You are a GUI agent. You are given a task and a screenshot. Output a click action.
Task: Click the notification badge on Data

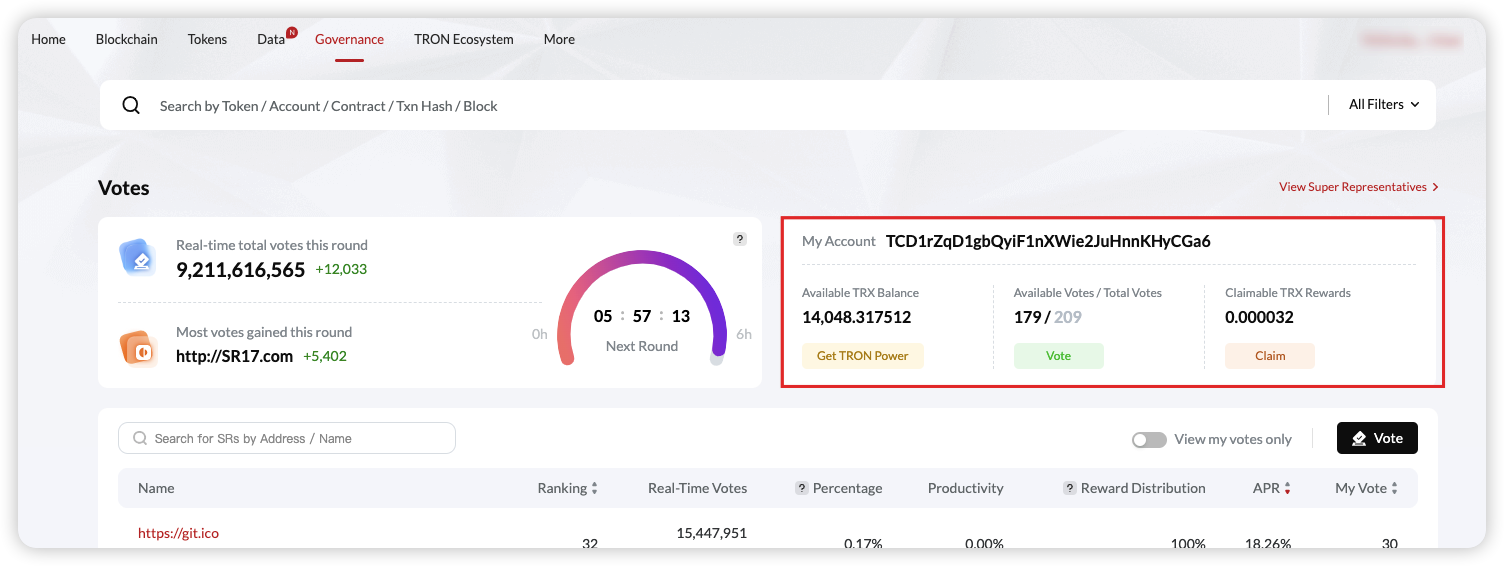point(291,32)
